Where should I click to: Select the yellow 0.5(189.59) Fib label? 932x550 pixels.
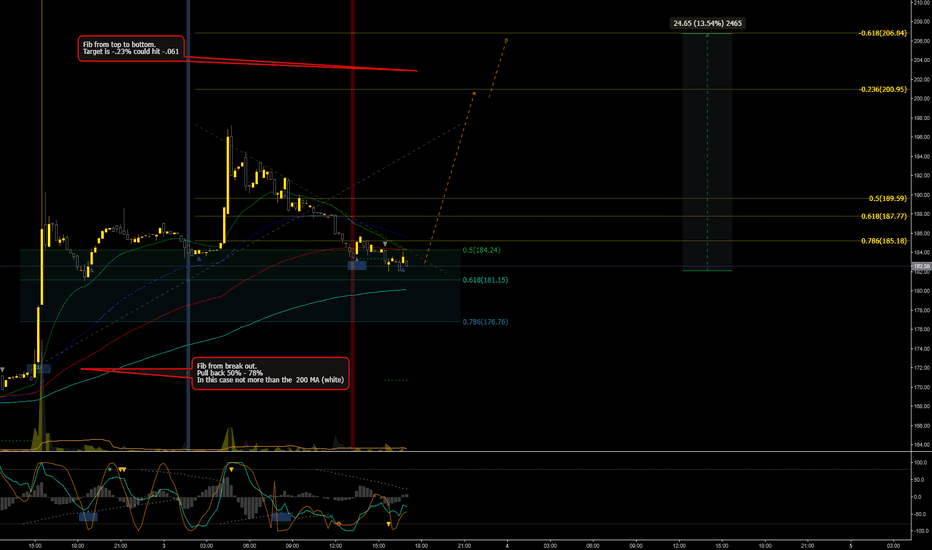[x=888, y=199]
